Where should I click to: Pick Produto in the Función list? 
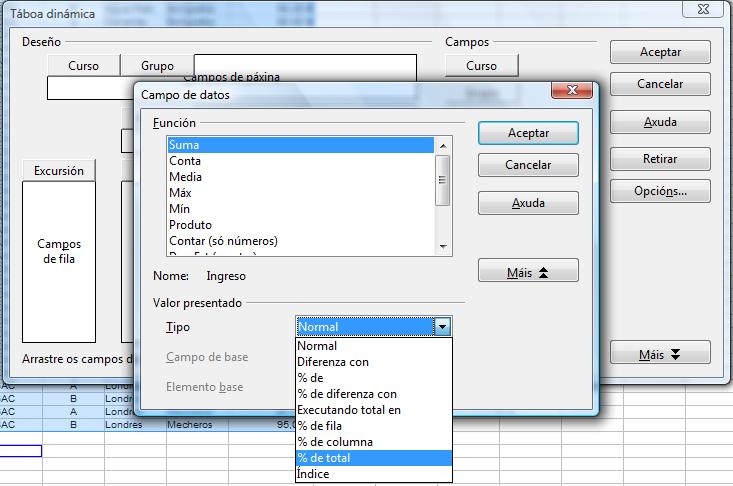300,225
